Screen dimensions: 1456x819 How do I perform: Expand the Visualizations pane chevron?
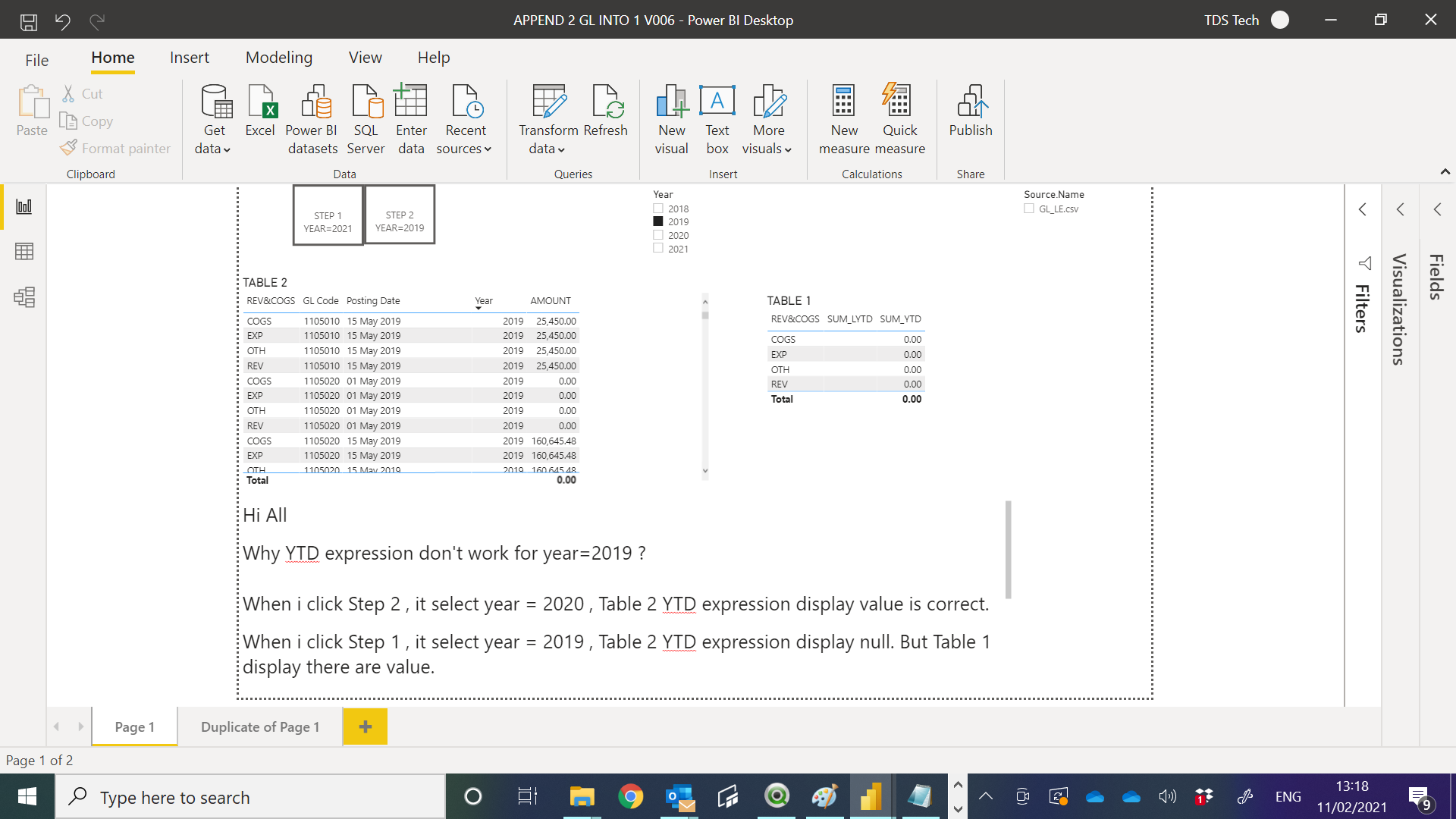[x=1401, y=209]
